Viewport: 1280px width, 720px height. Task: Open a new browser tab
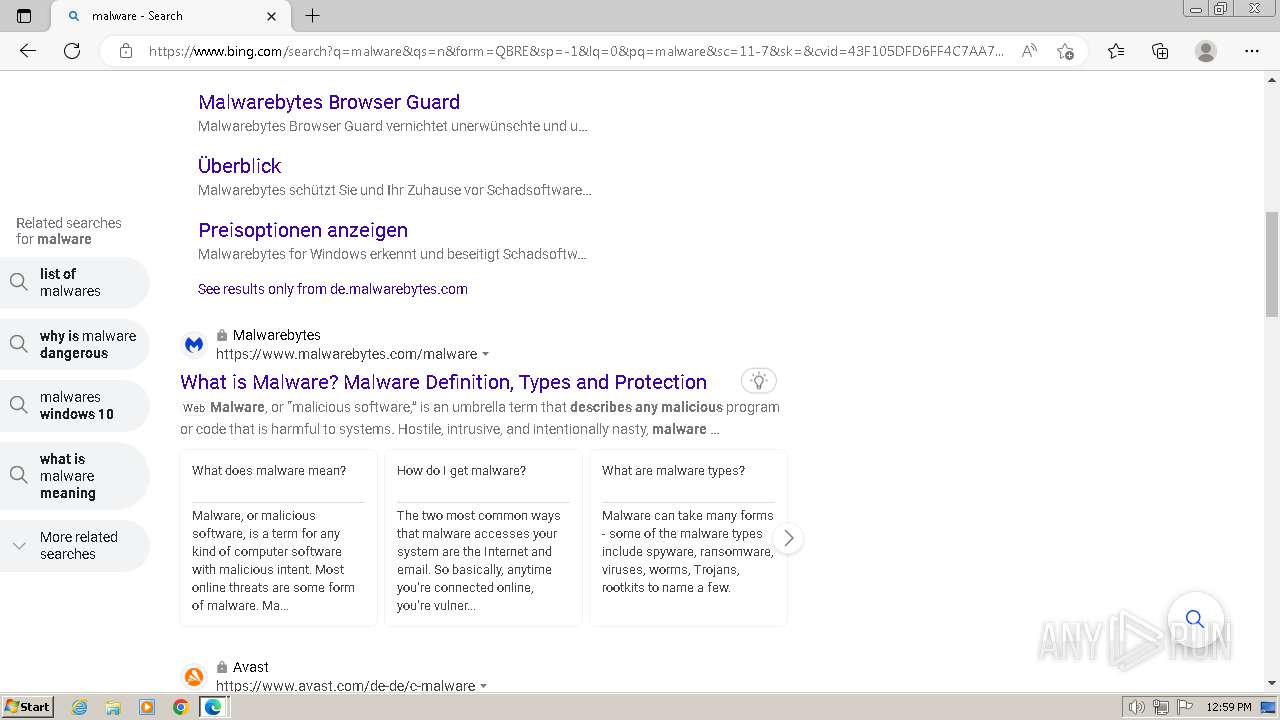point(313,16)
